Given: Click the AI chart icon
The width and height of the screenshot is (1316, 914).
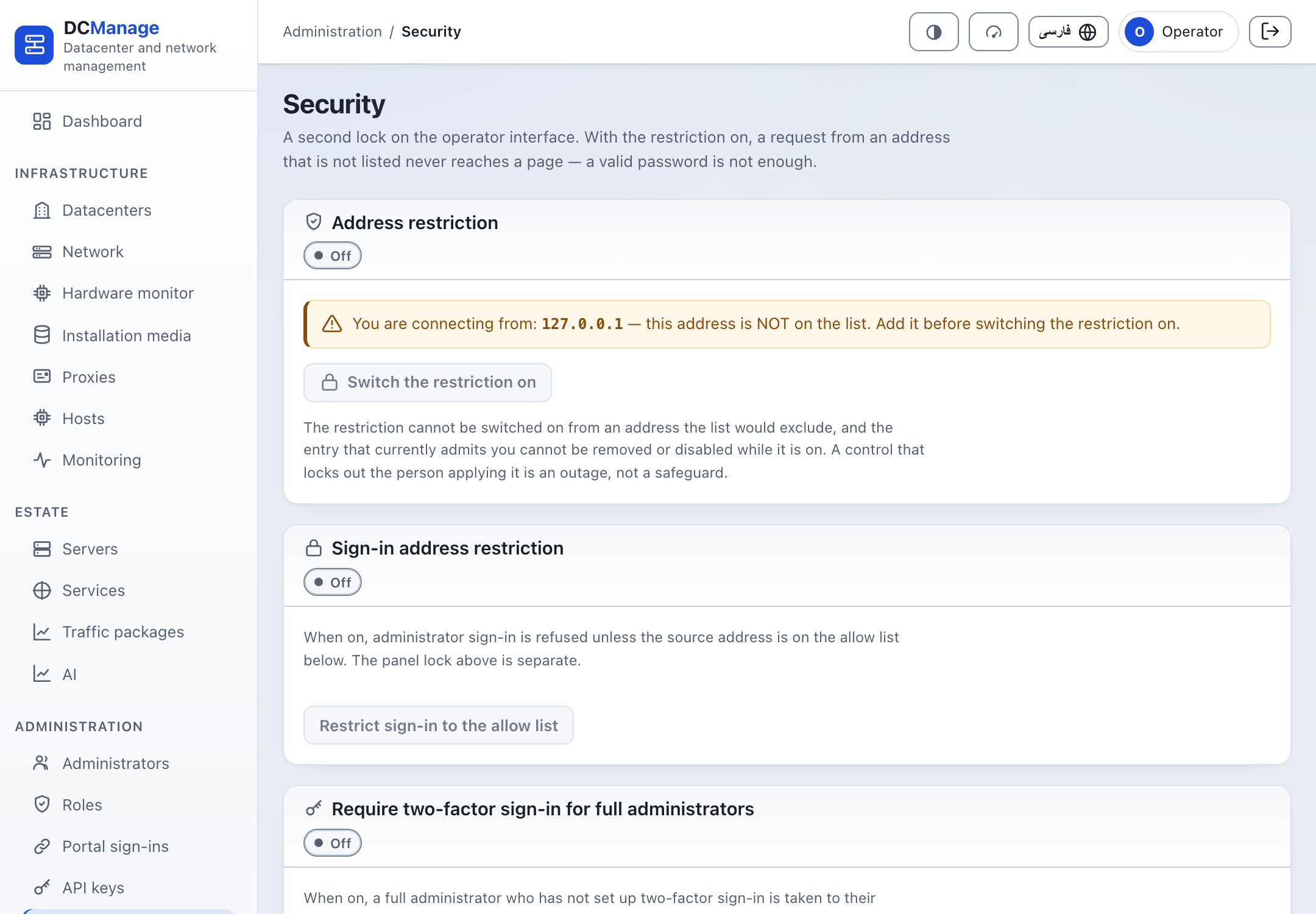Looking at the screenshot, I should pos(42,674).
